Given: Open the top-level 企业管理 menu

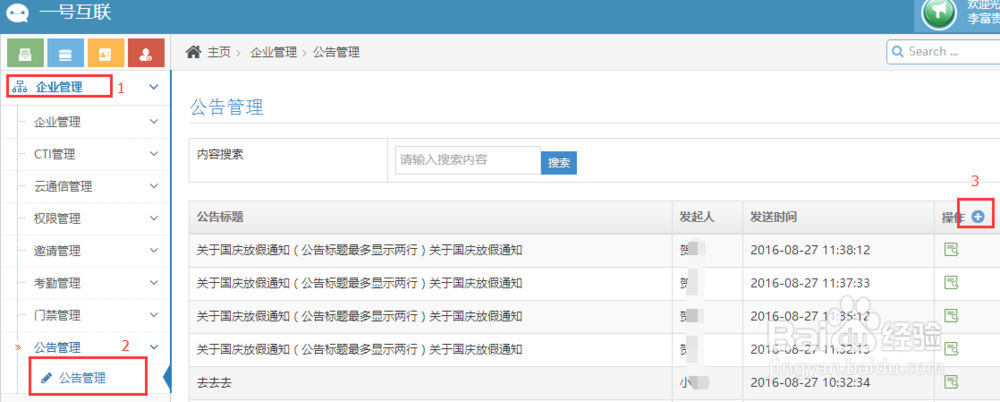Looking at the screenshot, I should [x=60, y=87].
